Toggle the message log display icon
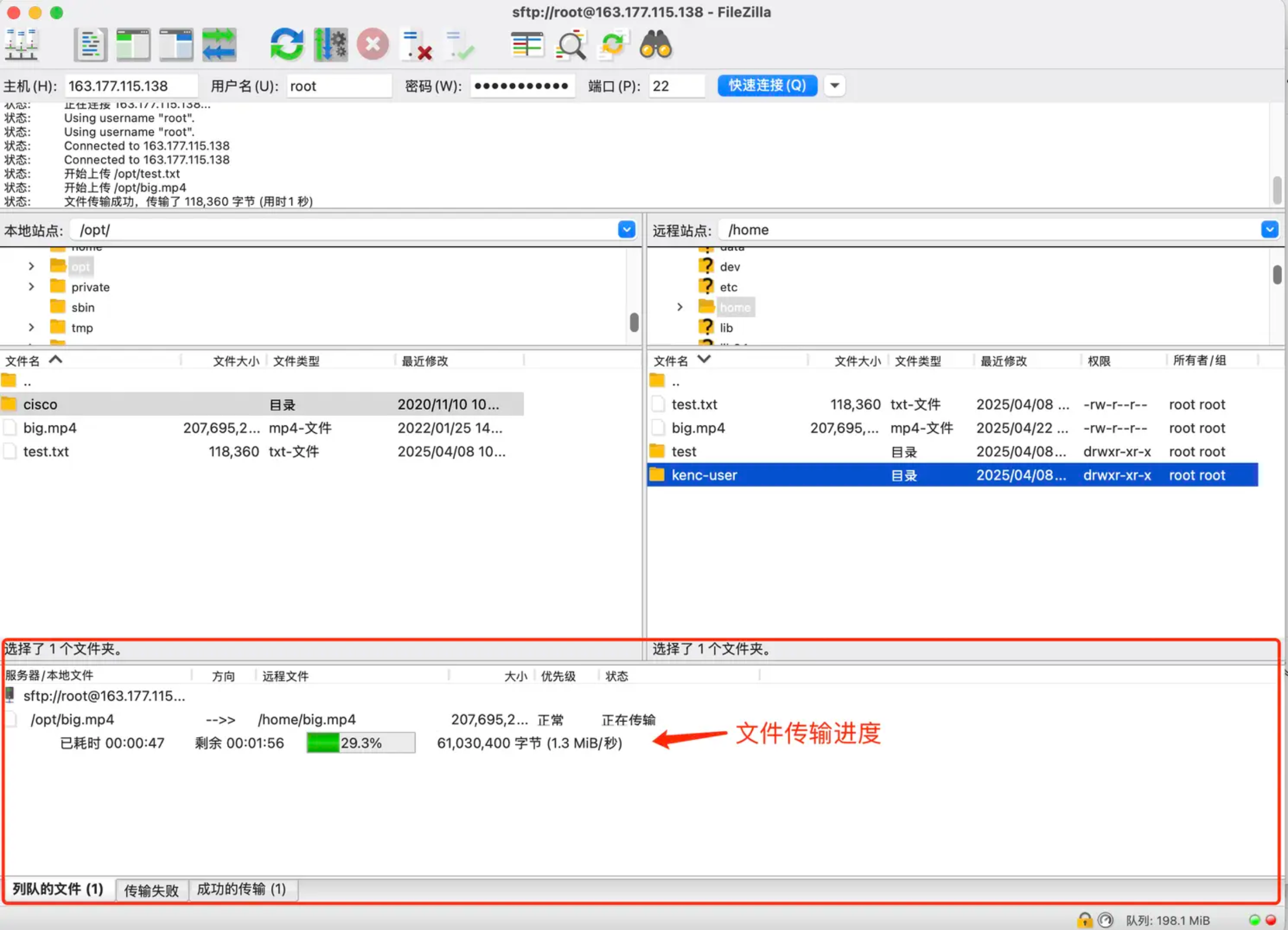 (91, 44)
